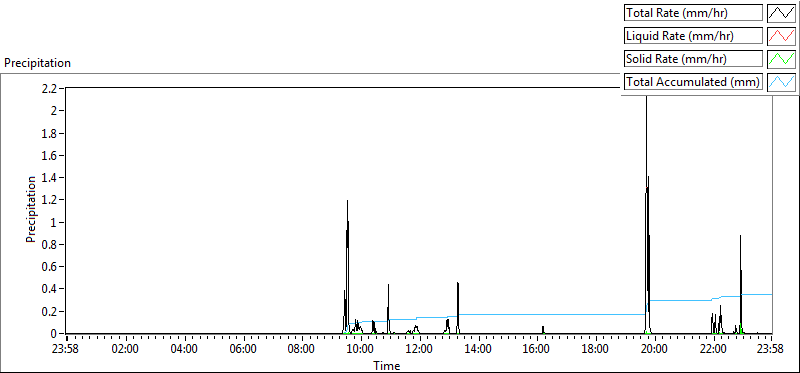Screen dimensions: 800x373
Task: Select the Solid Rate (mm/hr) legend label
Action: (693, 59)
